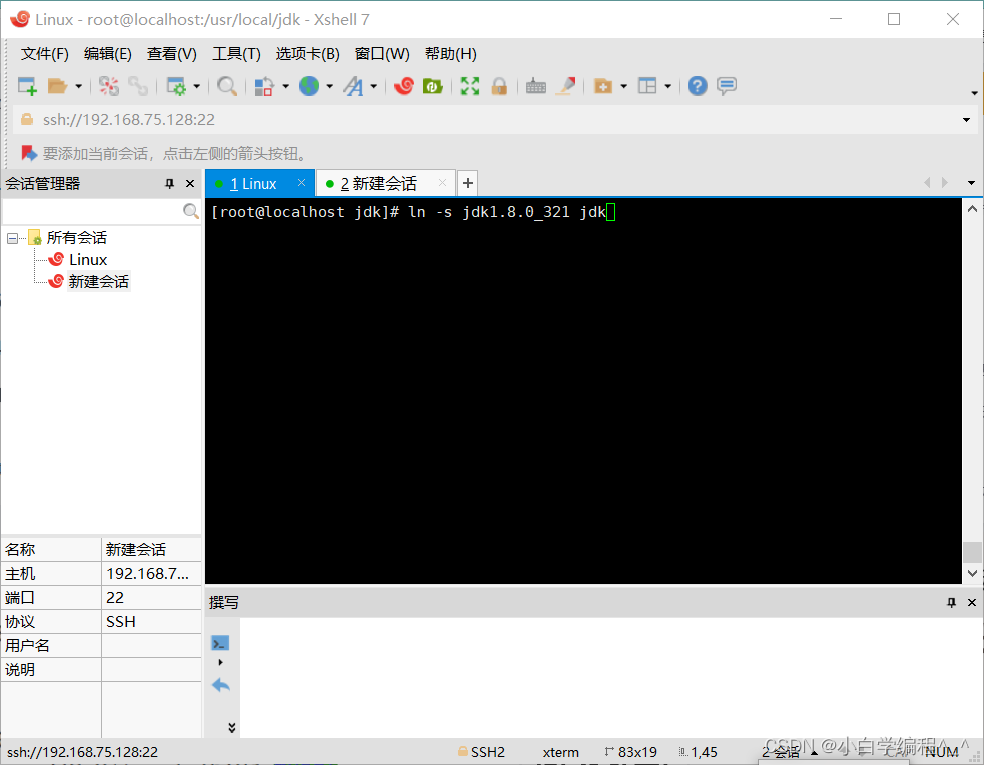Close the 1 Linux tab
The image size is (984, 765).
point(301,183)
